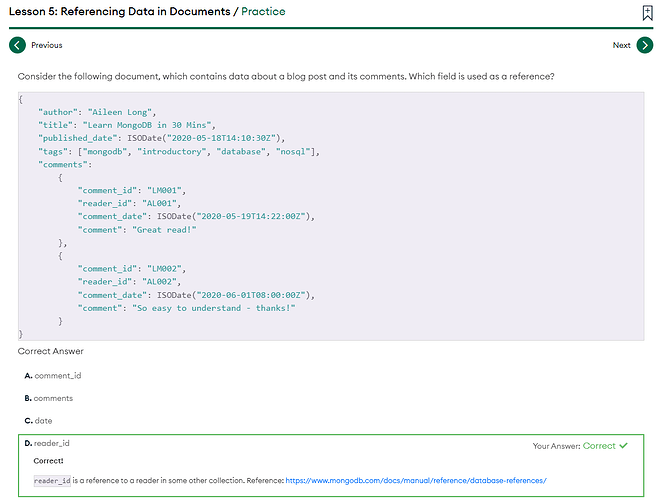
Task: Click the green Previous arrow circle icon
Action: (17, 45)
